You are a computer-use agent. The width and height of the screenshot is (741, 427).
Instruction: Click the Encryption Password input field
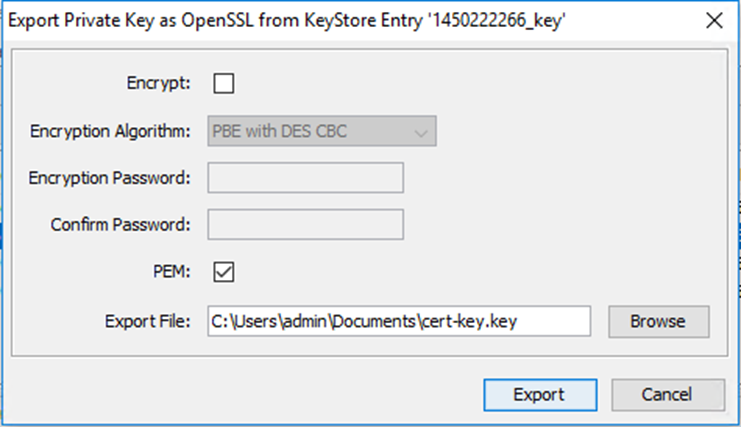coord(305,177)
